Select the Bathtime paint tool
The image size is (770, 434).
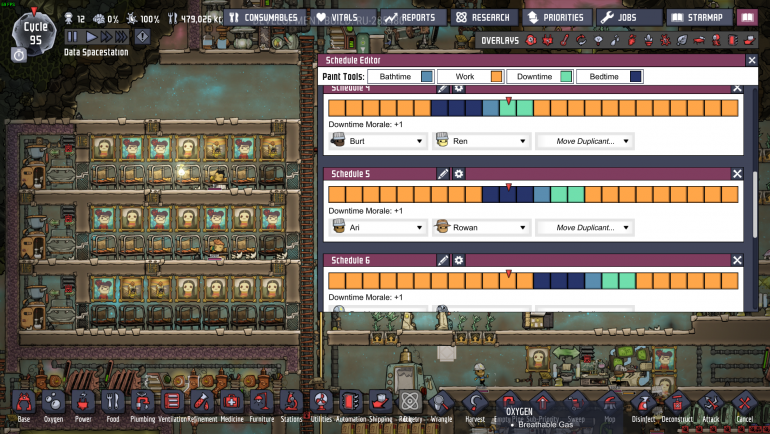tap(400, 77)
